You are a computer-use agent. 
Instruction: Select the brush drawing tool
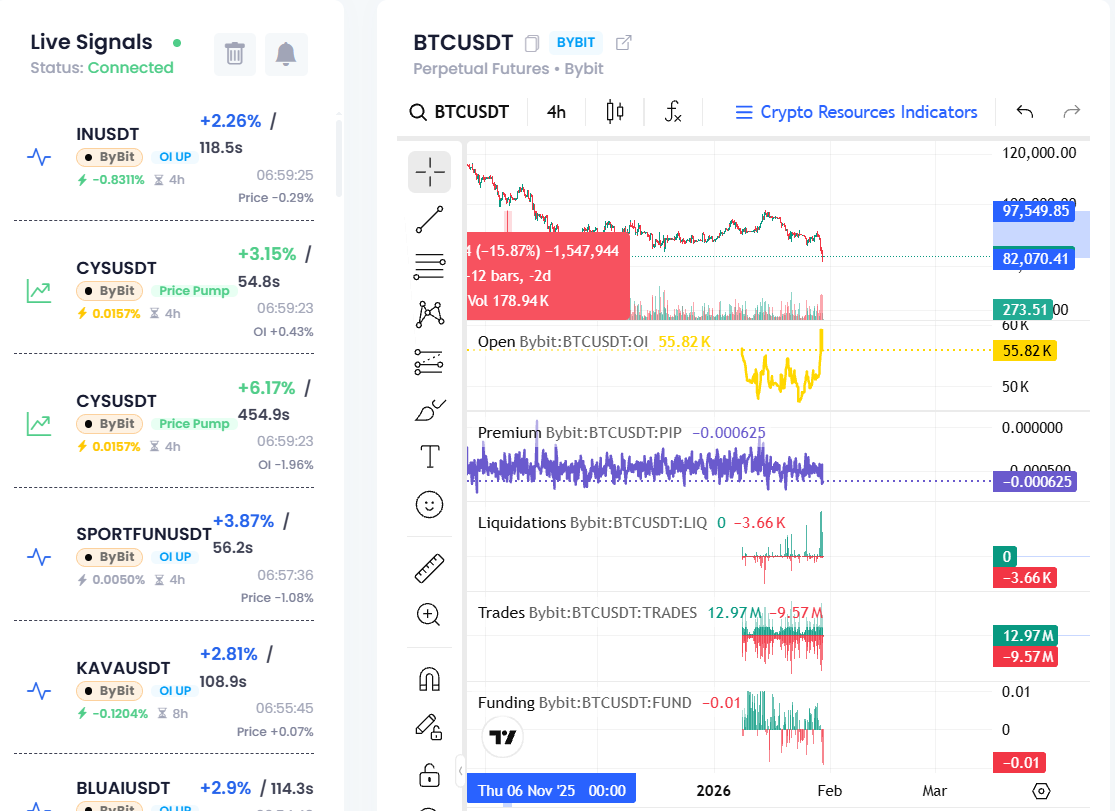430,410
